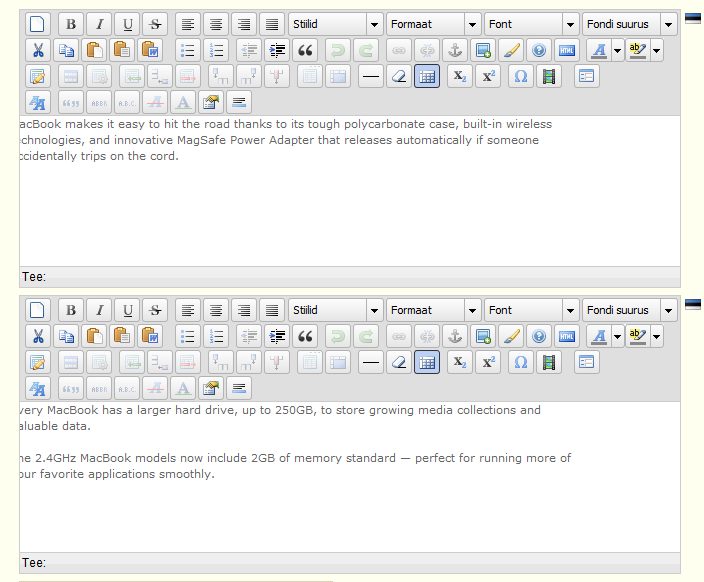Toggle table guidelines in bottom editor
The image size is (704, 582).
(427, 362)
